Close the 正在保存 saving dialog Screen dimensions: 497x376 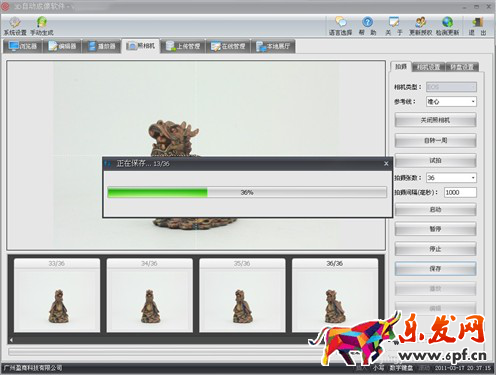click(386, 164)
